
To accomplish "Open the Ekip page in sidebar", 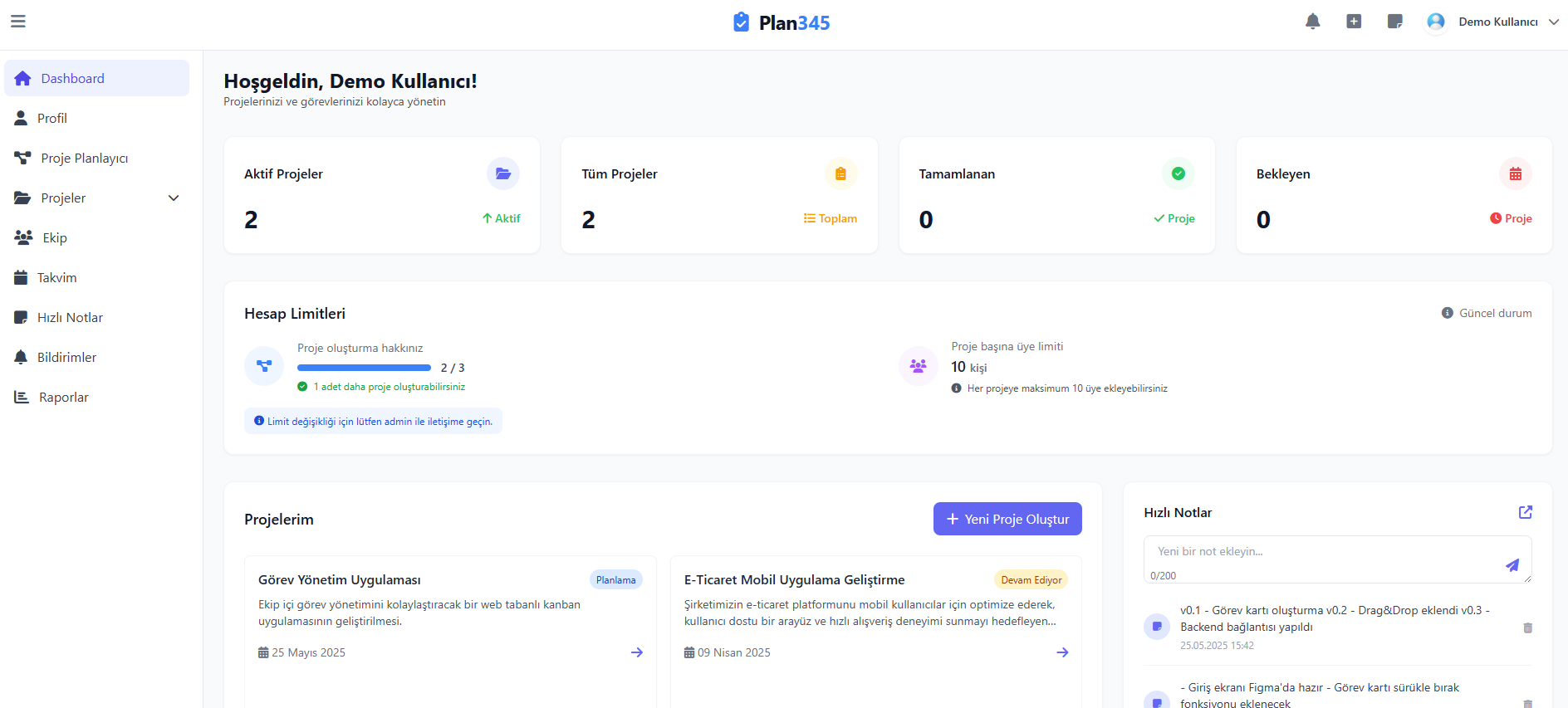I will [x=55, y=237].
